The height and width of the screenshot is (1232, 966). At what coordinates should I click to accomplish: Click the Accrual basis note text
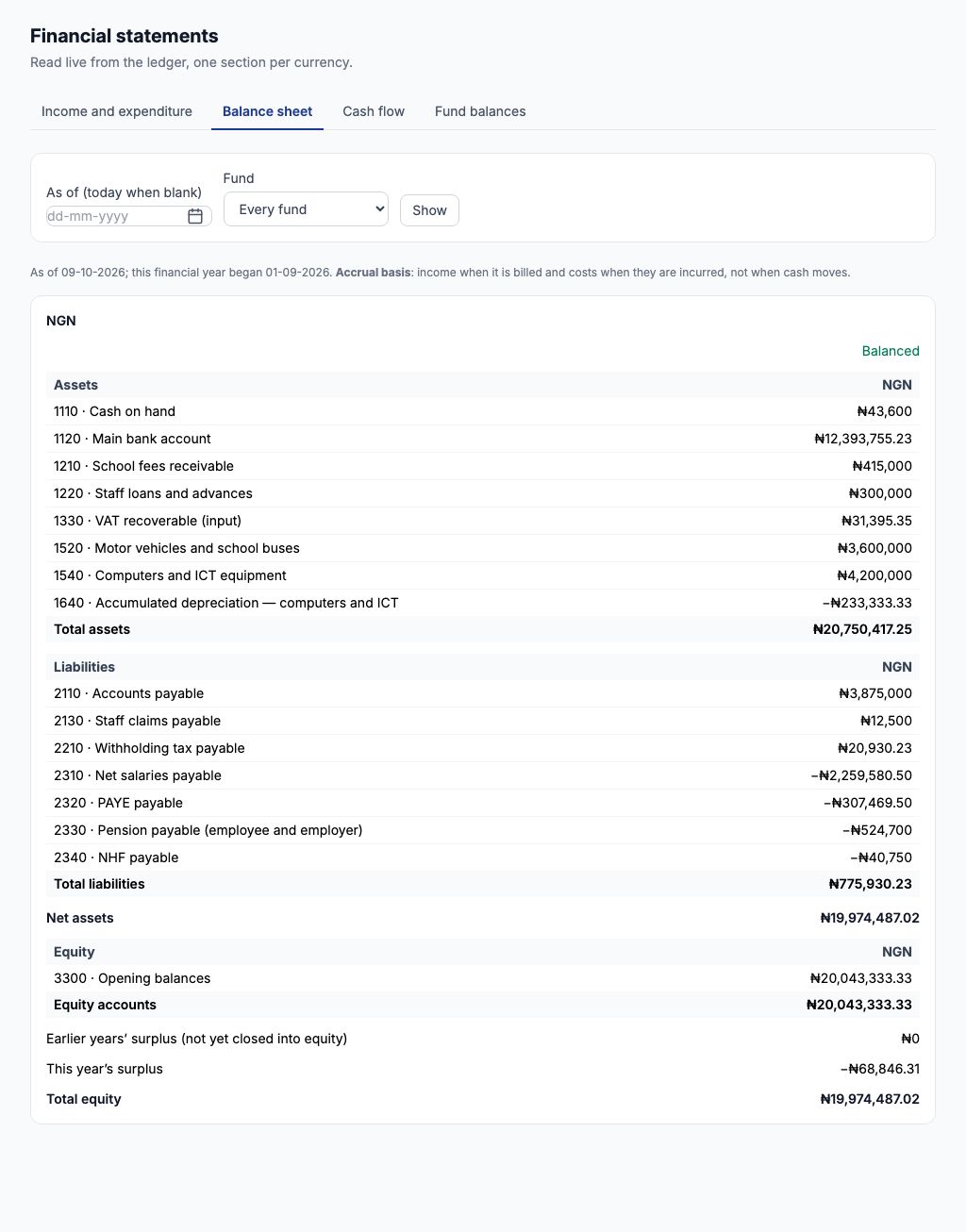tap(374, 273)
